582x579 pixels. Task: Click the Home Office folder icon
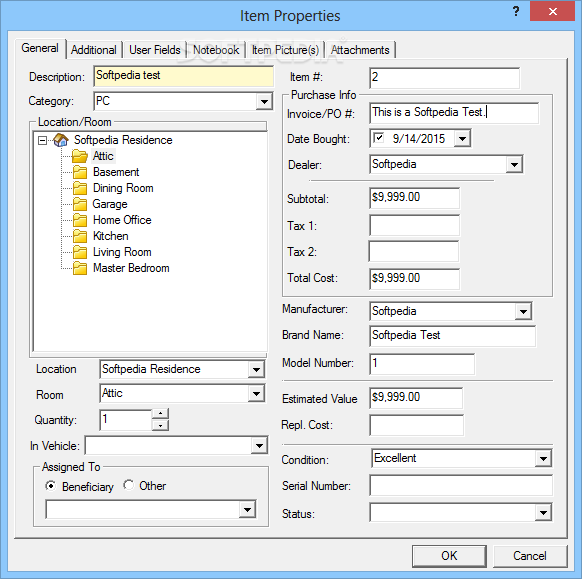click(80, 220)
